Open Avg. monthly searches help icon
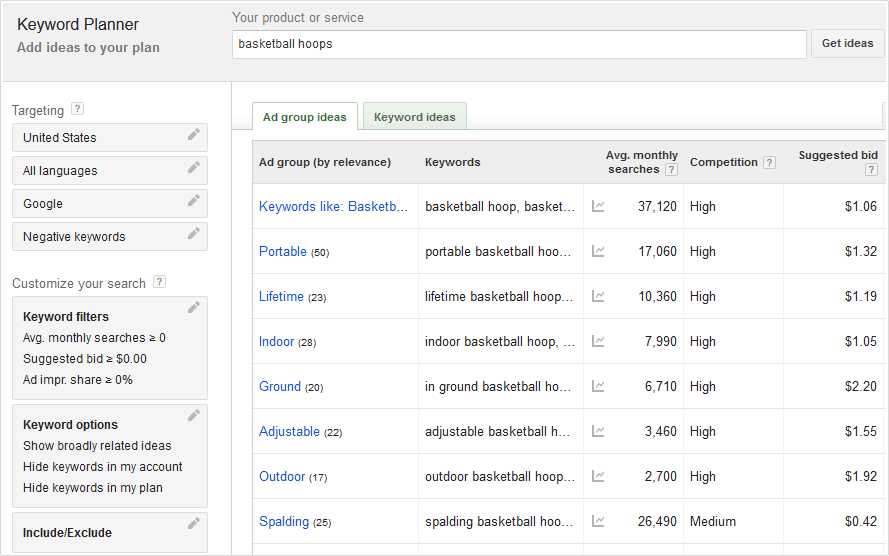The image size is (889, 556). (671, 169)
